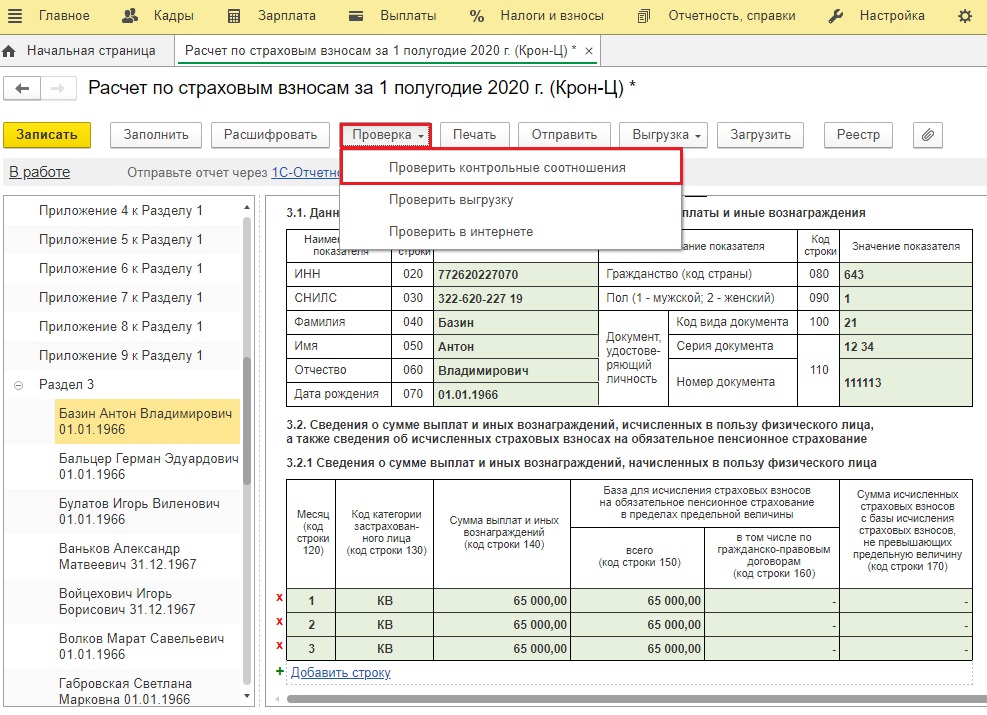
Task: Choose Проверить выгрузку from the menu
Action: coord(510,200)
